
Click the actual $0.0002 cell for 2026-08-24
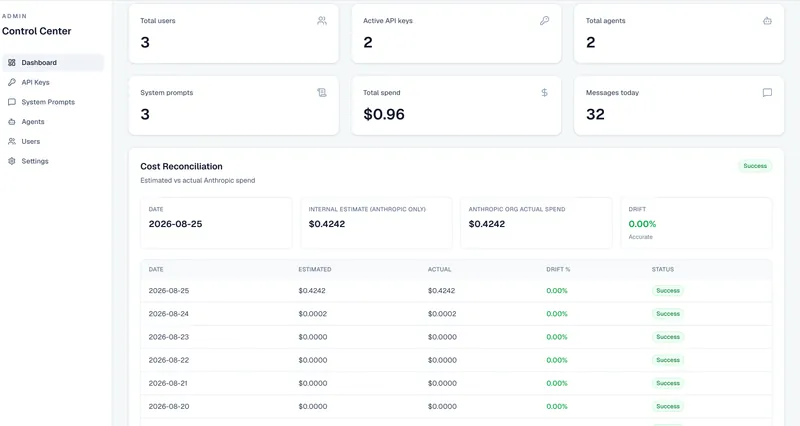point(442,314)
